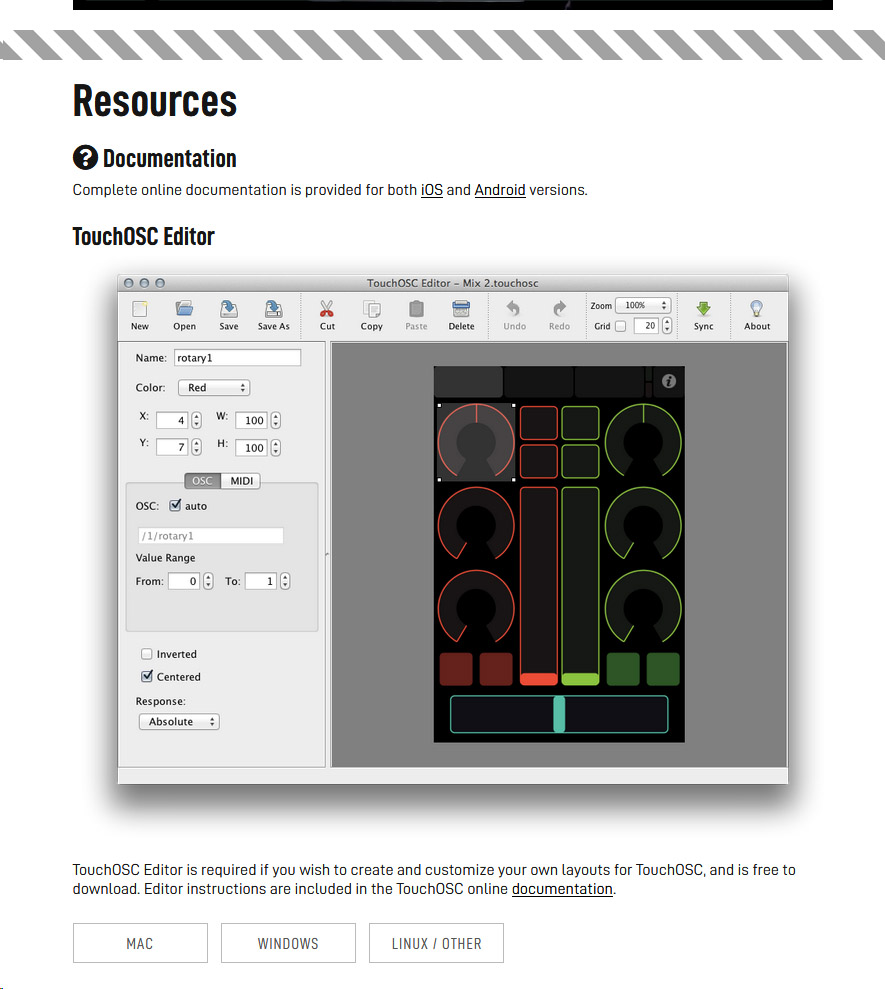The image size is (885, 989).
Task: Click the top-left green toggle button in layout
Action: coord(580,423)
